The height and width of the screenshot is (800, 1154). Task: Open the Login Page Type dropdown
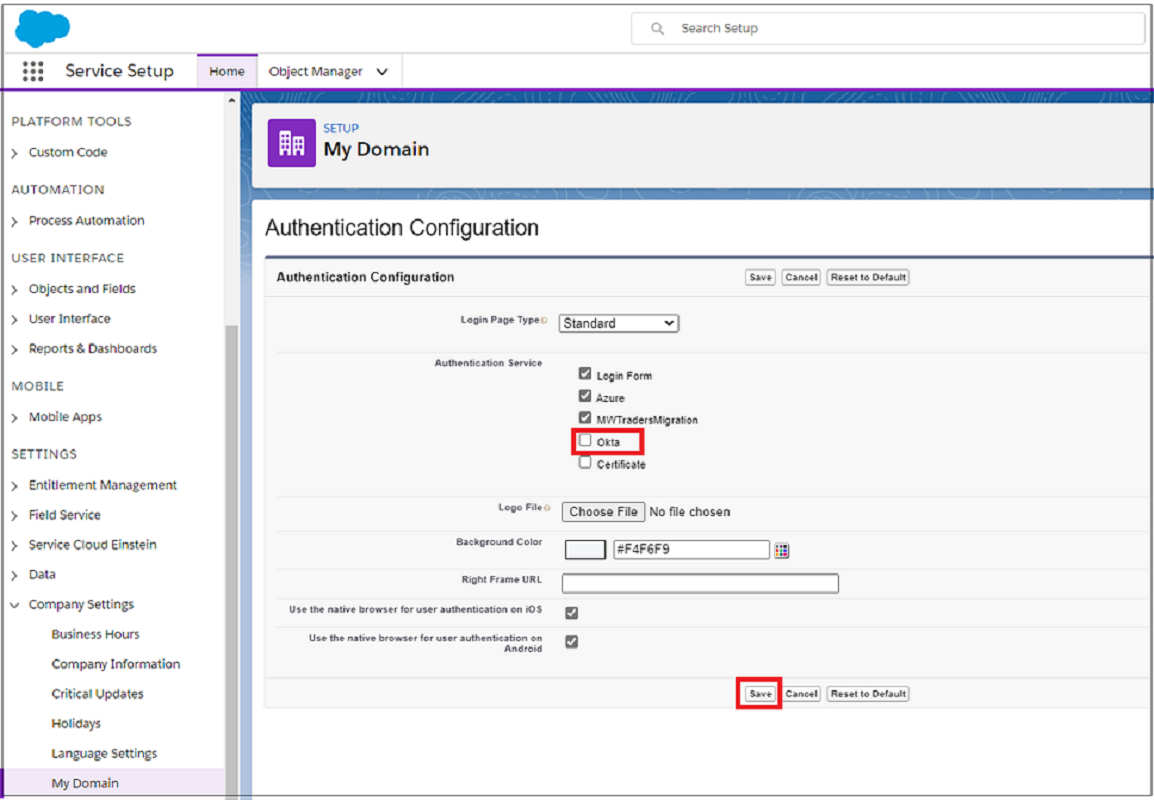point(618,323)
